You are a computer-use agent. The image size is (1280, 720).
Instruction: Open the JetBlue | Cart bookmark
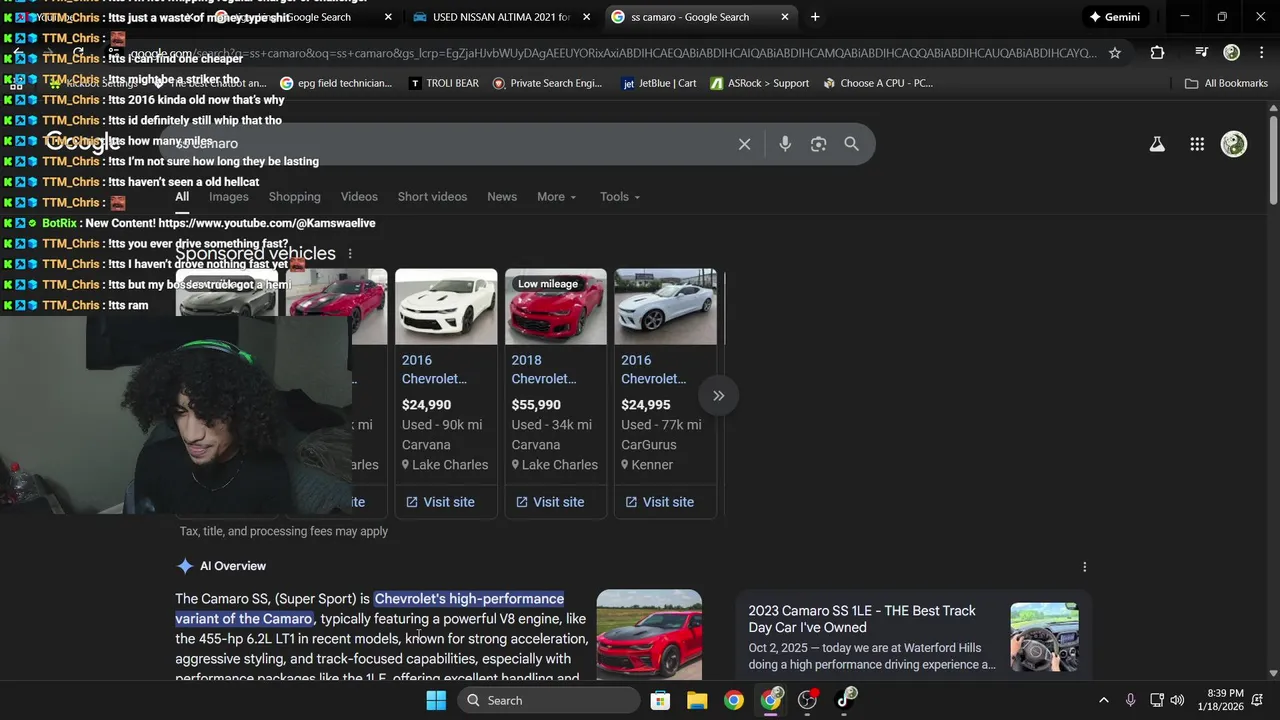(x=659, y=83)
